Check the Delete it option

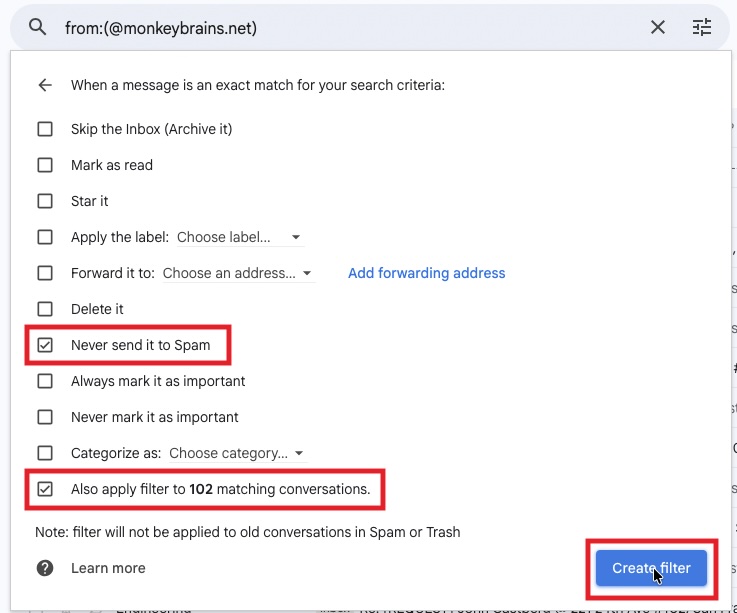coord(45,309)
